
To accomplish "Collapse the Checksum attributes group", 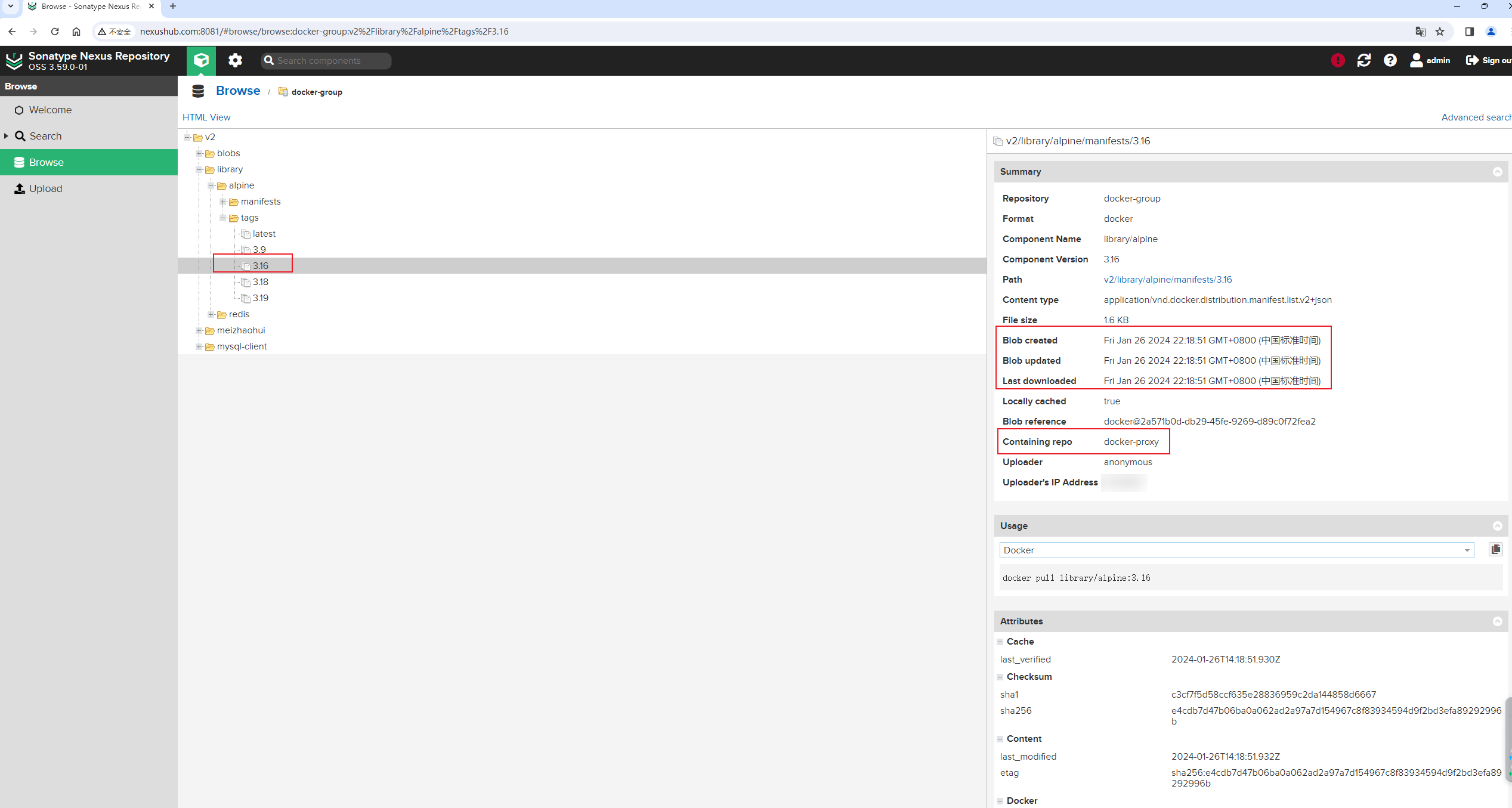I will coord(1000,677).
